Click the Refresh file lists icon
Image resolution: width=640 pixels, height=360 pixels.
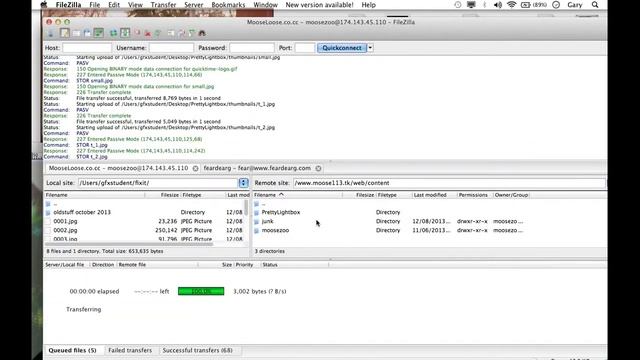[x=113, y=33]
